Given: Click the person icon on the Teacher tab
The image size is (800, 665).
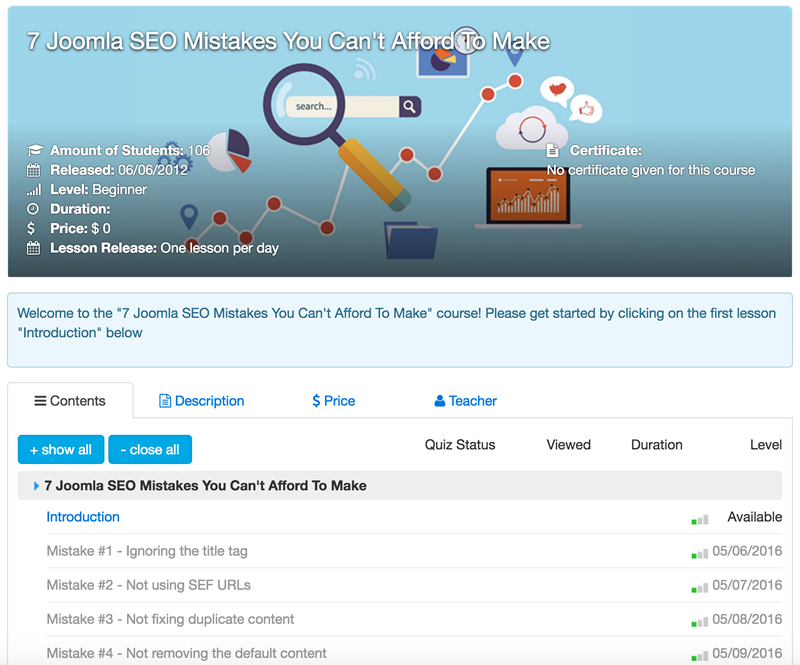Looking at the screenshot, I should click(x=439, y=401).
